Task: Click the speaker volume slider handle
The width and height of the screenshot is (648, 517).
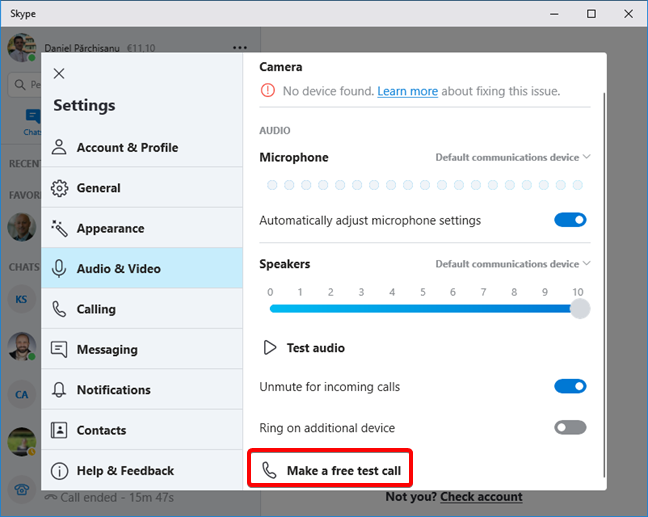Action: (580, 309)
